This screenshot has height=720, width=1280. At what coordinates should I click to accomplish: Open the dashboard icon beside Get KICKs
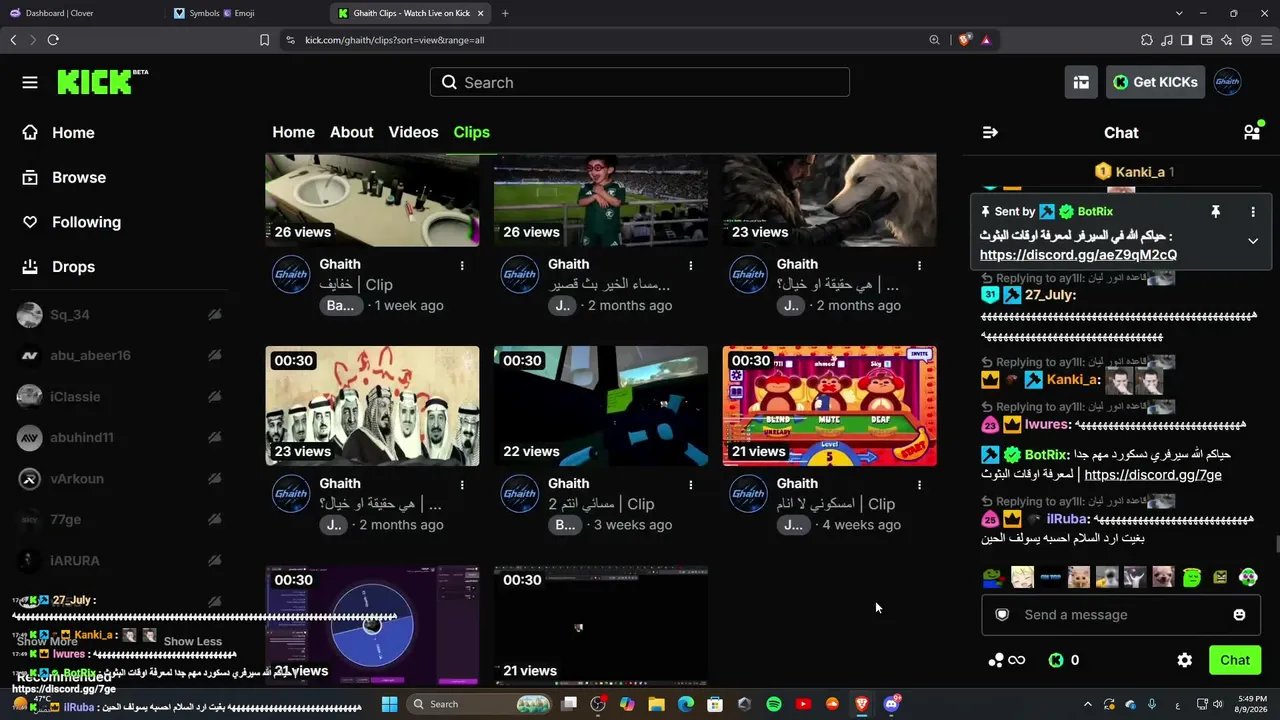1081,83
